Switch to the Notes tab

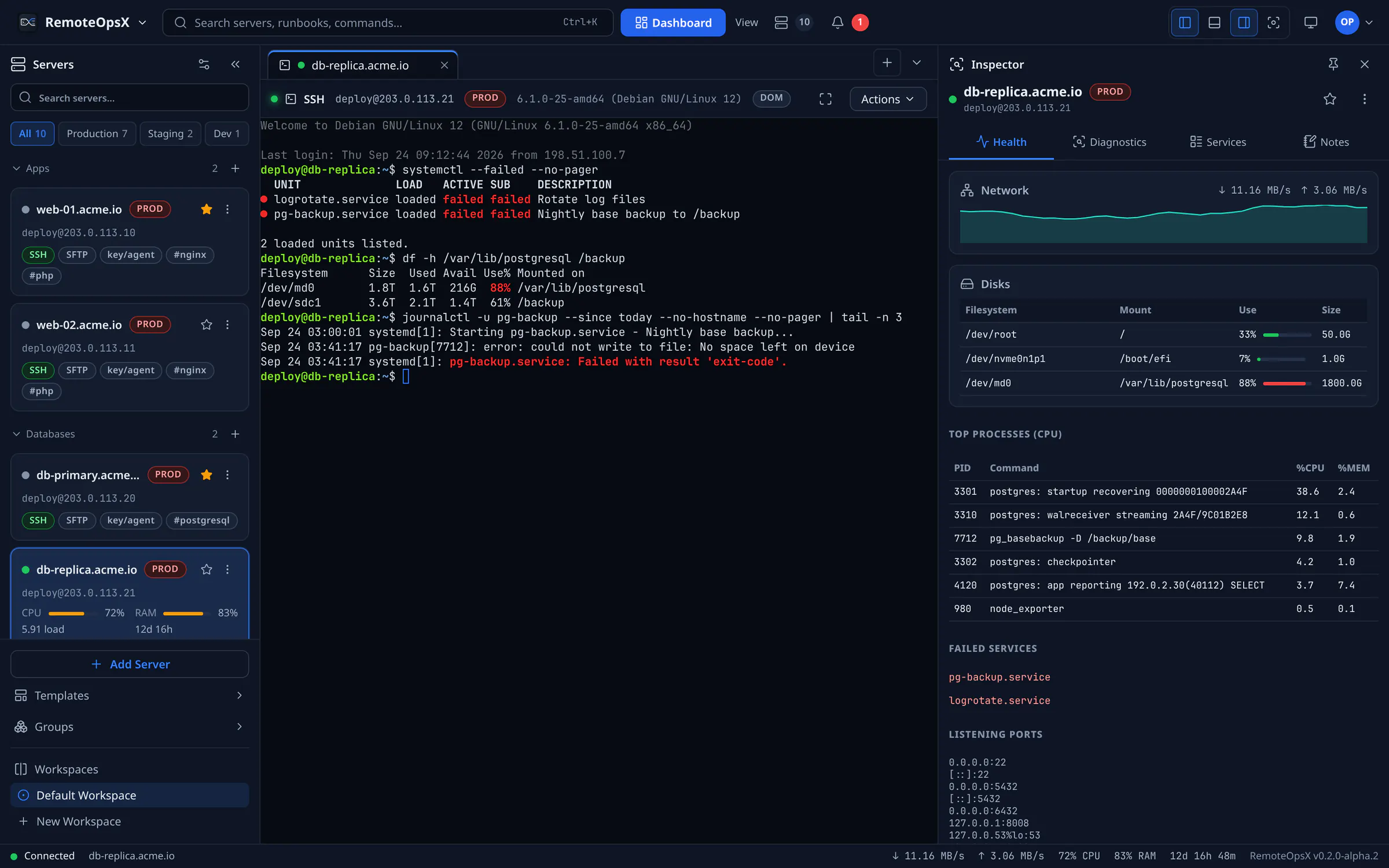click(1326, 142)
